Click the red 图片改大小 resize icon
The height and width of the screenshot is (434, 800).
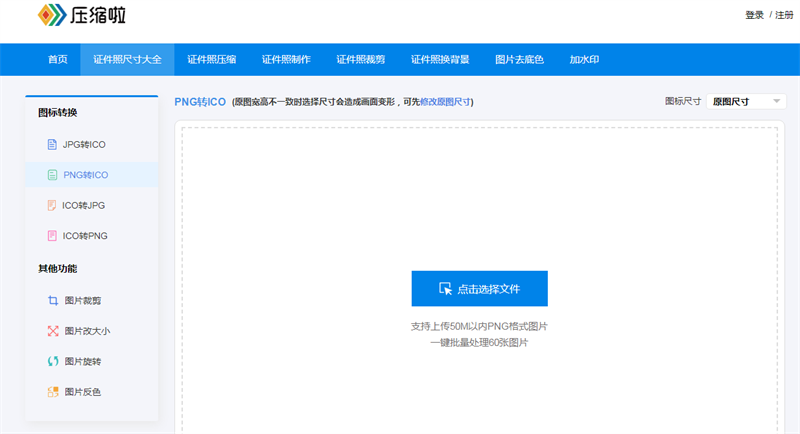53,331
